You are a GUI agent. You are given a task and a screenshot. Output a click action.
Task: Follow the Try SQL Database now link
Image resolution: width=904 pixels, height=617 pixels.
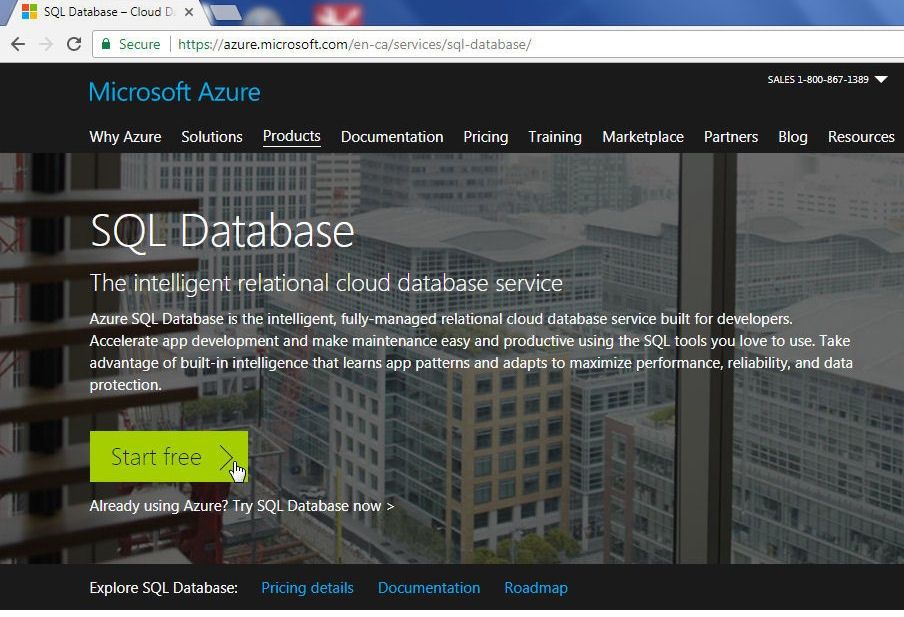click(x=315, y=506)
